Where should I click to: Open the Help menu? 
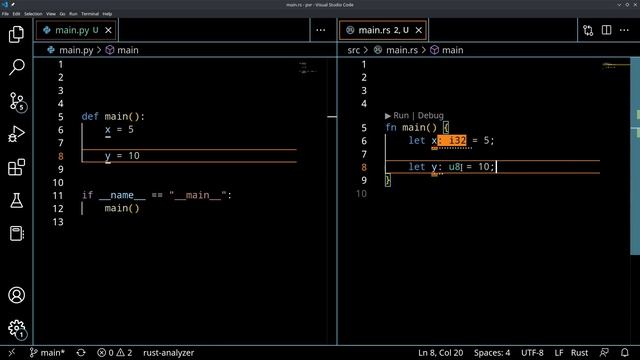(x=107, y=14)
